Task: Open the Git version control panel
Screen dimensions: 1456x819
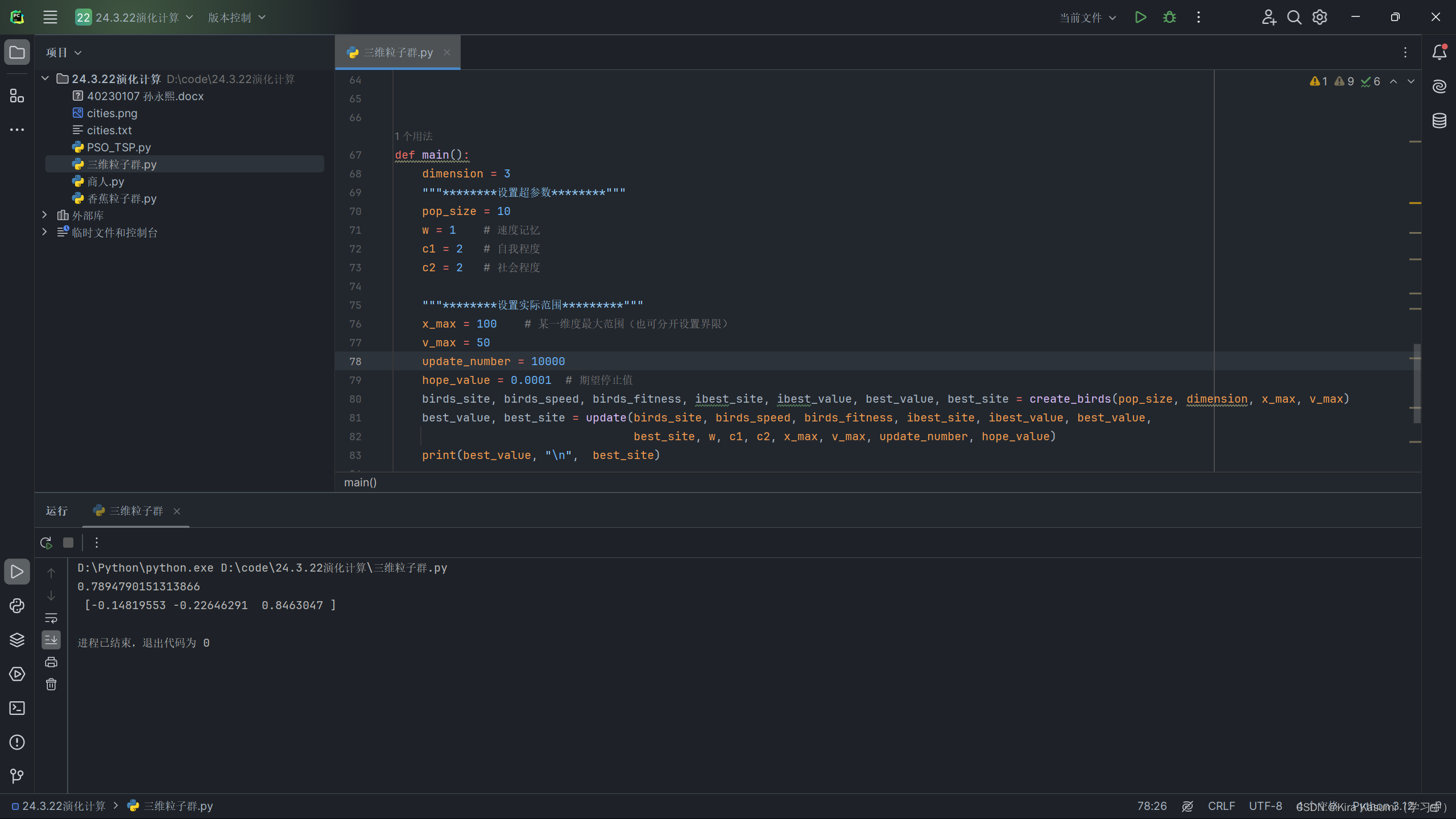Action: (x=17, y=776)
